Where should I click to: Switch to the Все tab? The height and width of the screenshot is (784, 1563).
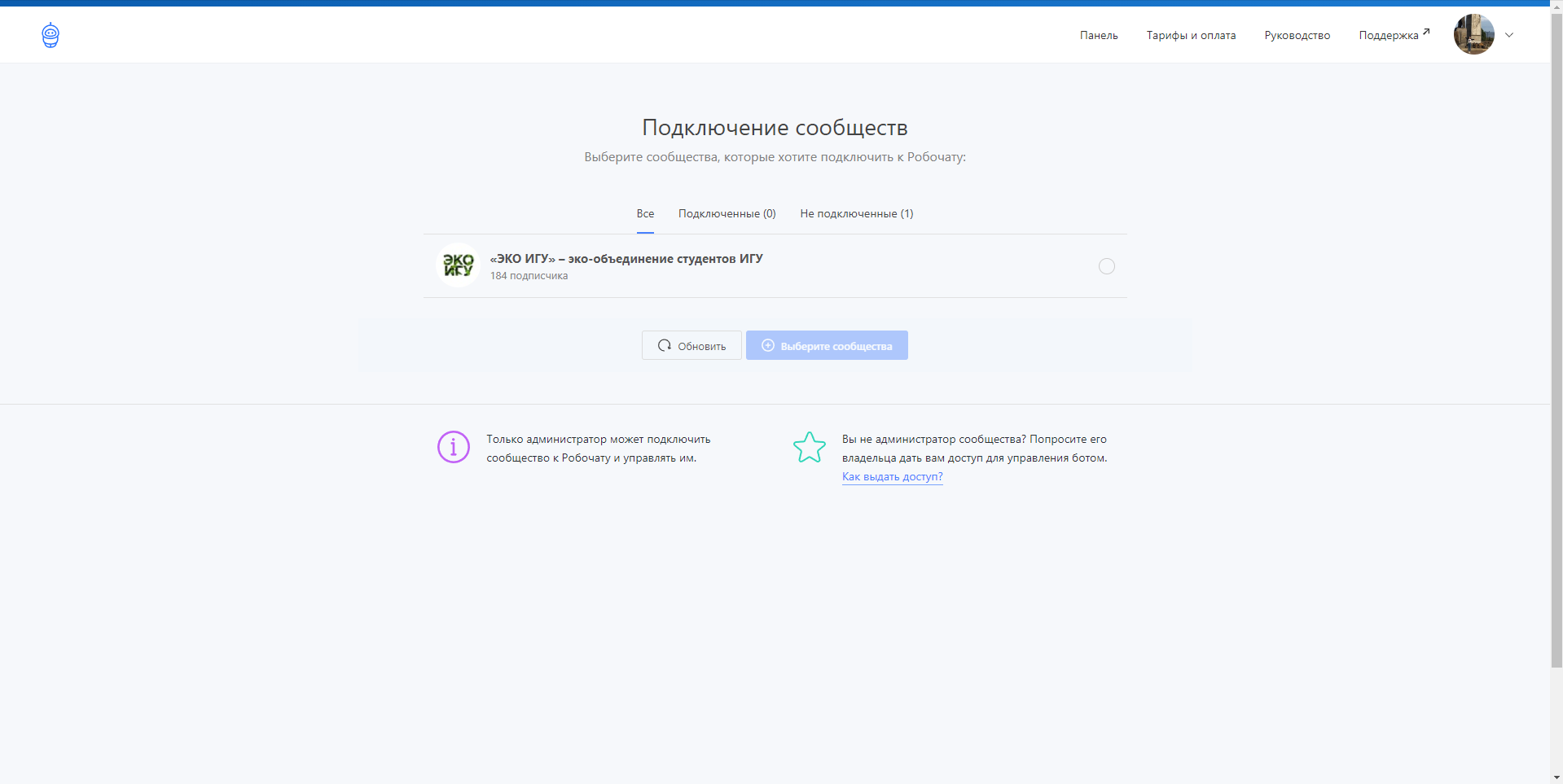[645, 213]
